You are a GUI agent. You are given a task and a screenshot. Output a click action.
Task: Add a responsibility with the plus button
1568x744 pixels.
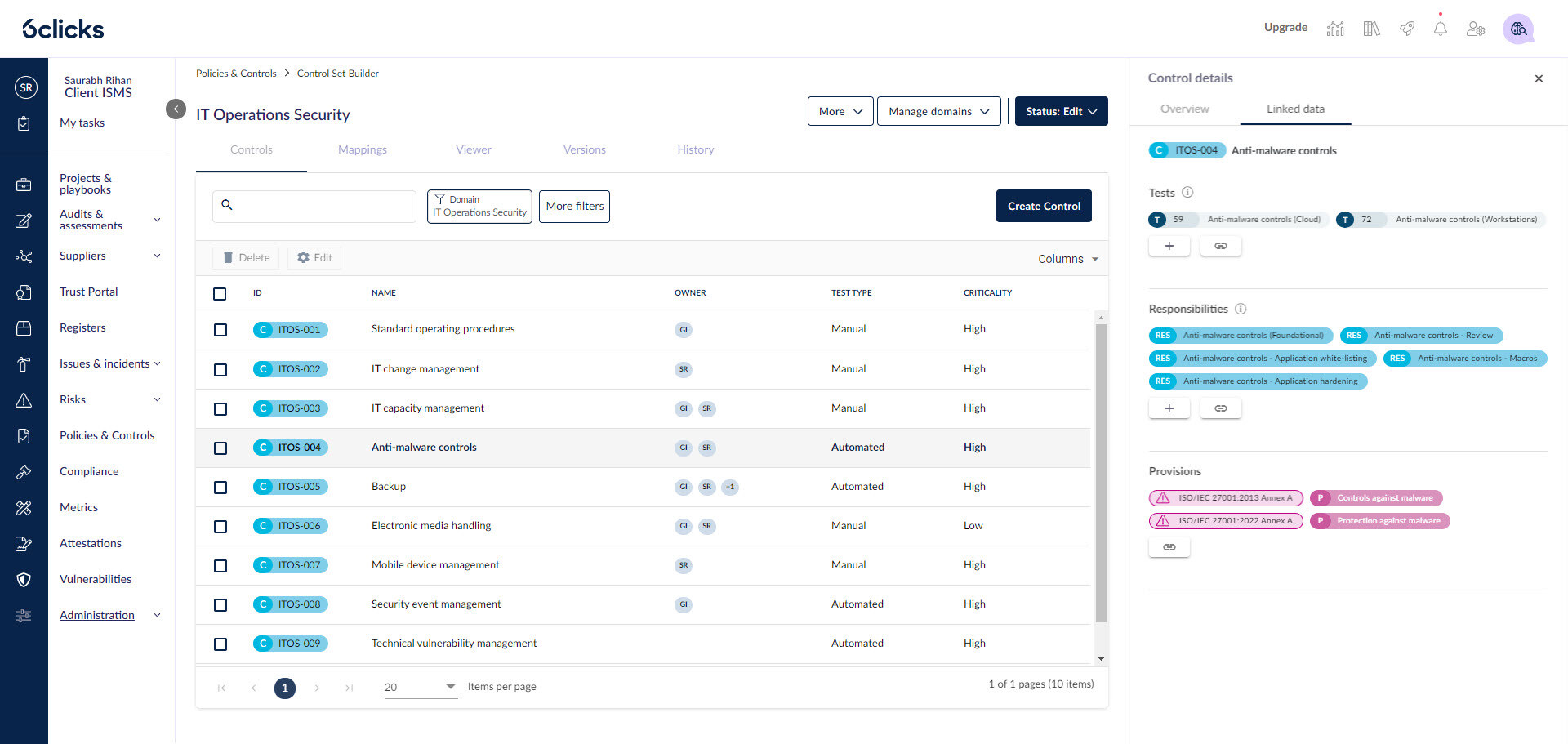click(x=1169, y=408)
